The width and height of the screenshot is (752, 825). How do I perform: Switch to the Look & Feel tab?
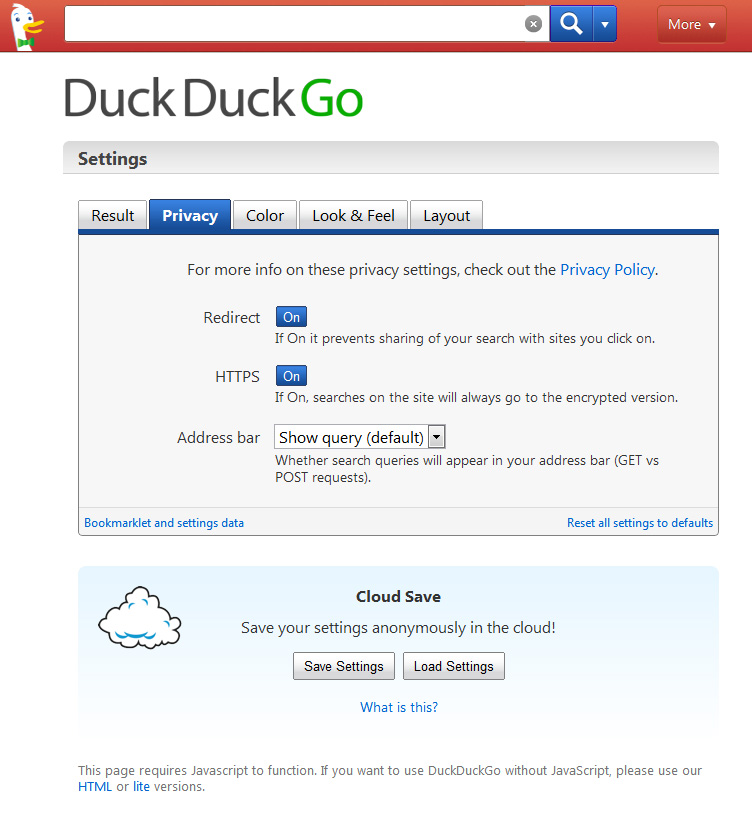(353, 215)
